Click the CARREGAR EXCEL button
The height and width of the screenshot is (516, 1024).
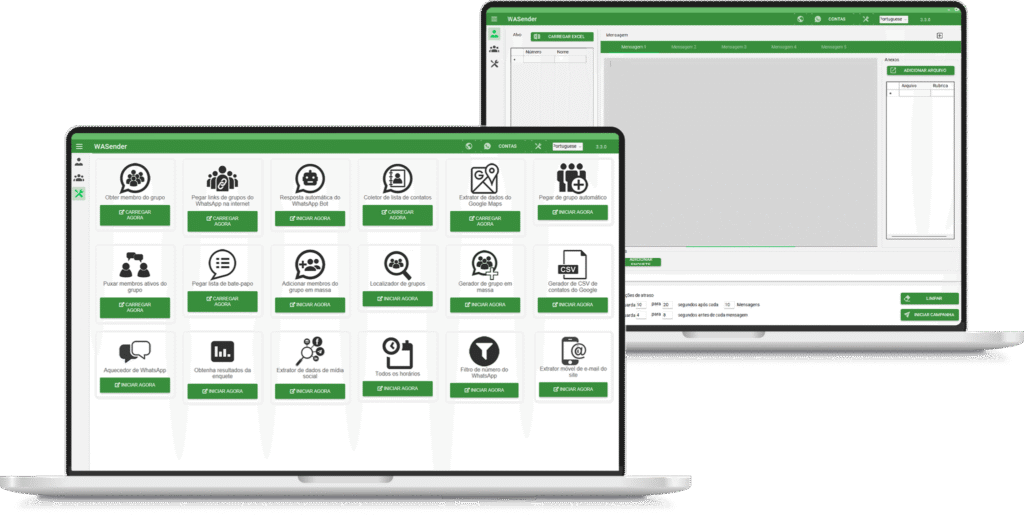[562, 37]
